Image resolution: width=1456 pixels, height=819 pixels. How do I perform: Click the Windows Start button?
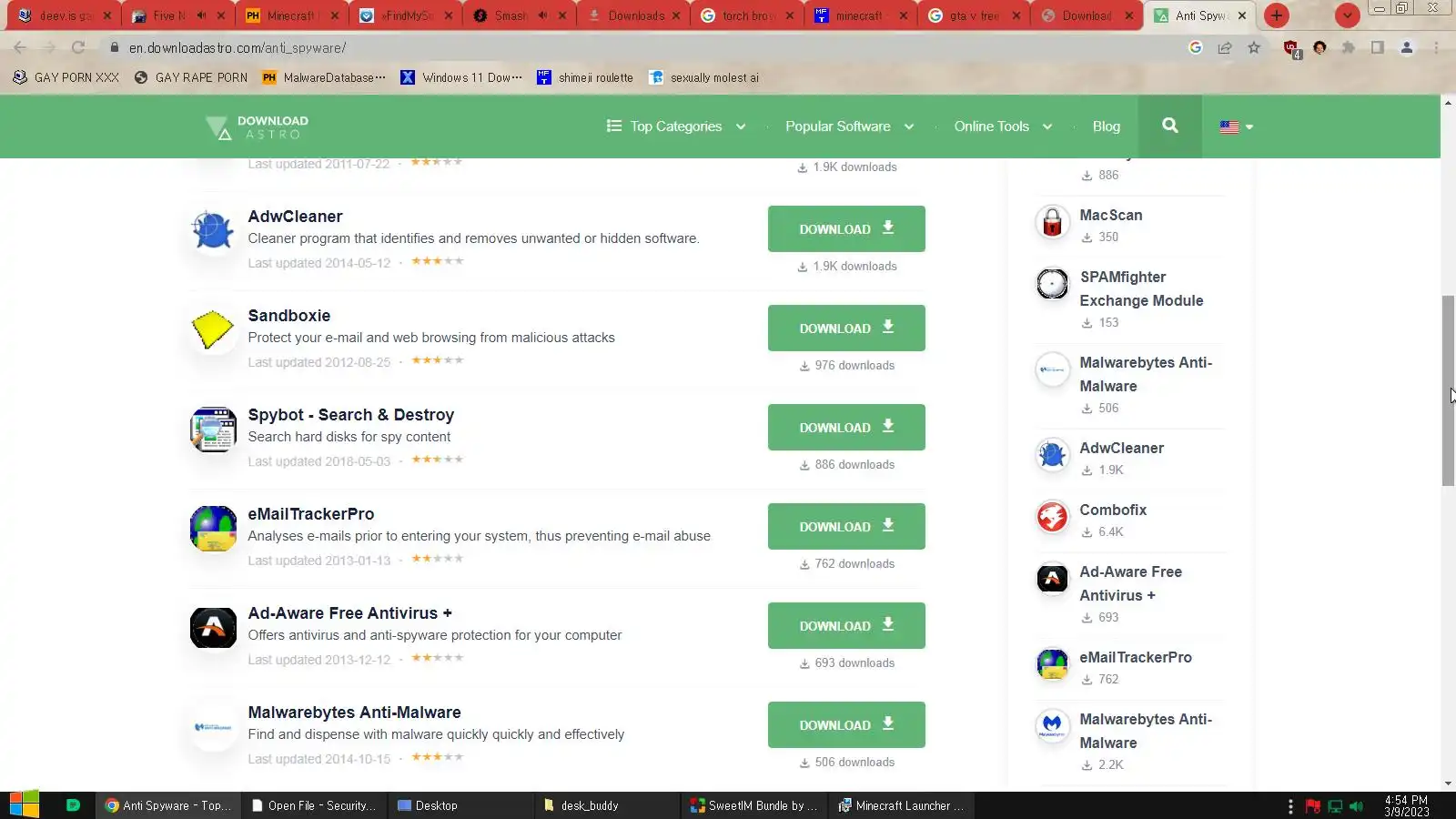(24, 805)
